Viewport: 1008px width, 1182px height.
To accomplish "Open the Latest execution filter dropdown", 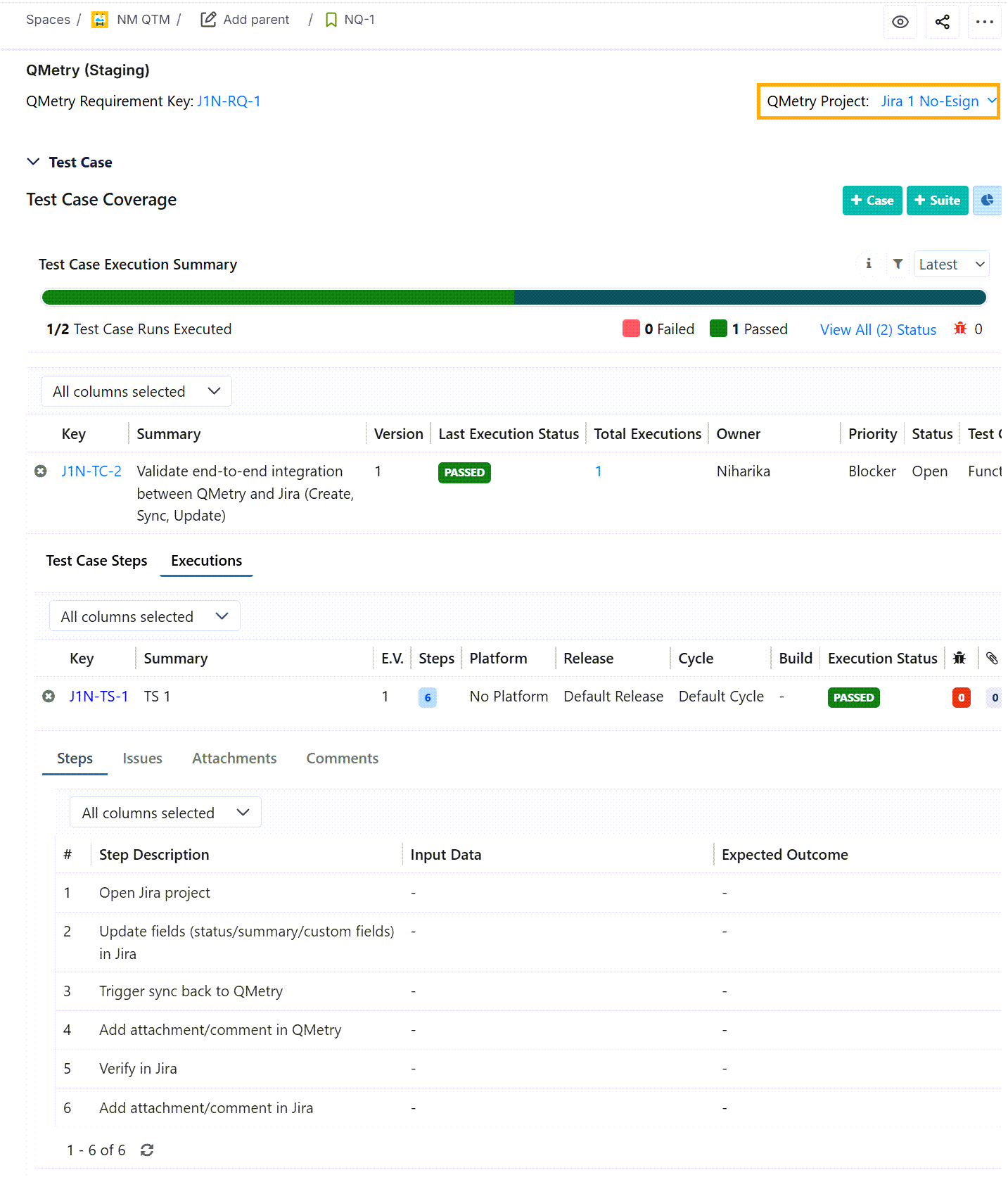I will pos(950,265).
